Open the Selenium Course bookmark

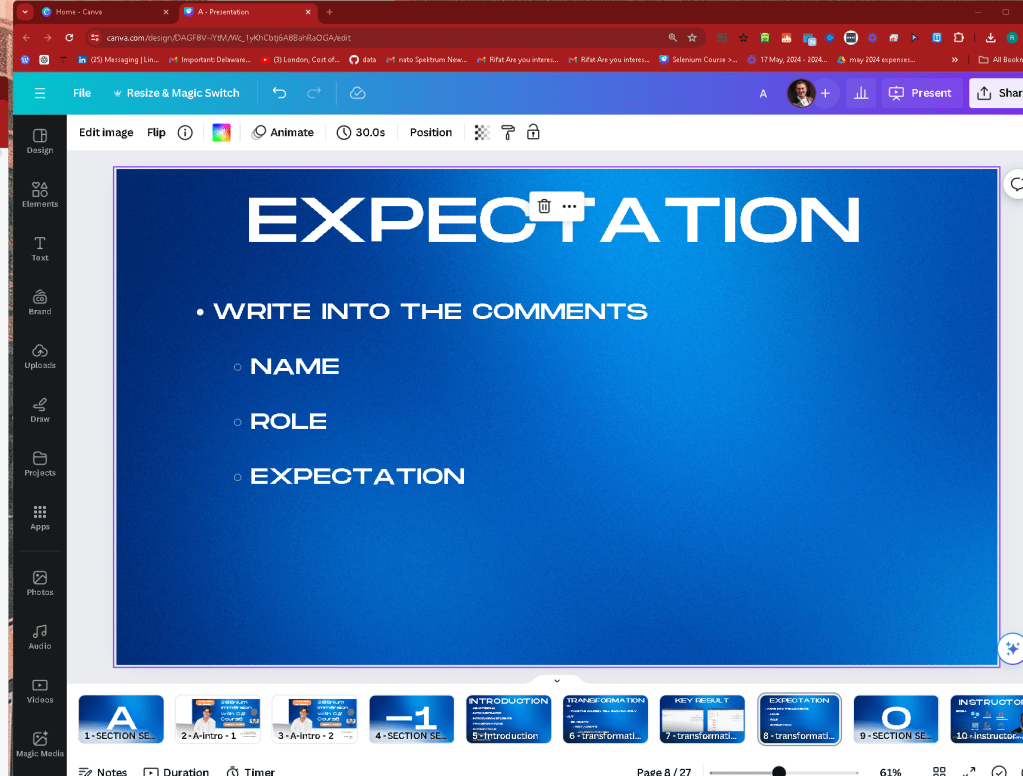pyautogui.click(x=698, y=59)
